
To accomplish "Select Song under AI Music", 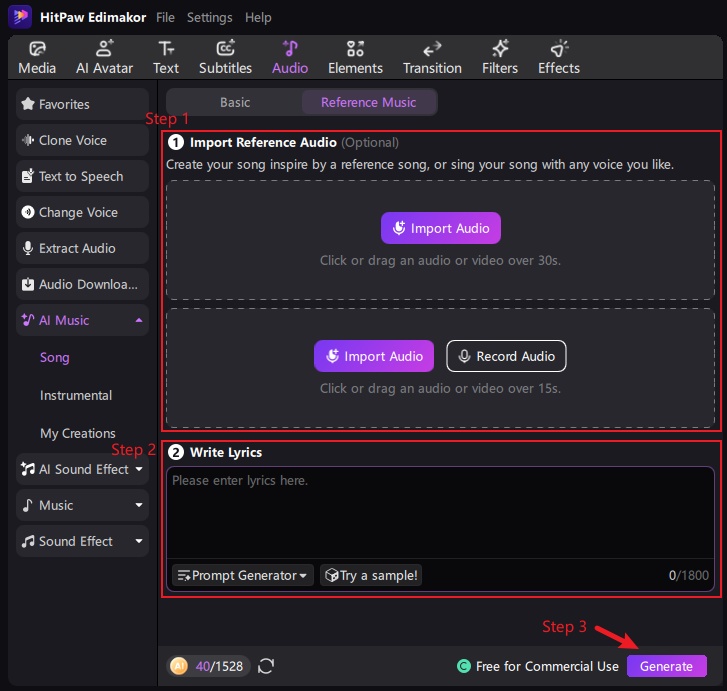I will 55,358.
